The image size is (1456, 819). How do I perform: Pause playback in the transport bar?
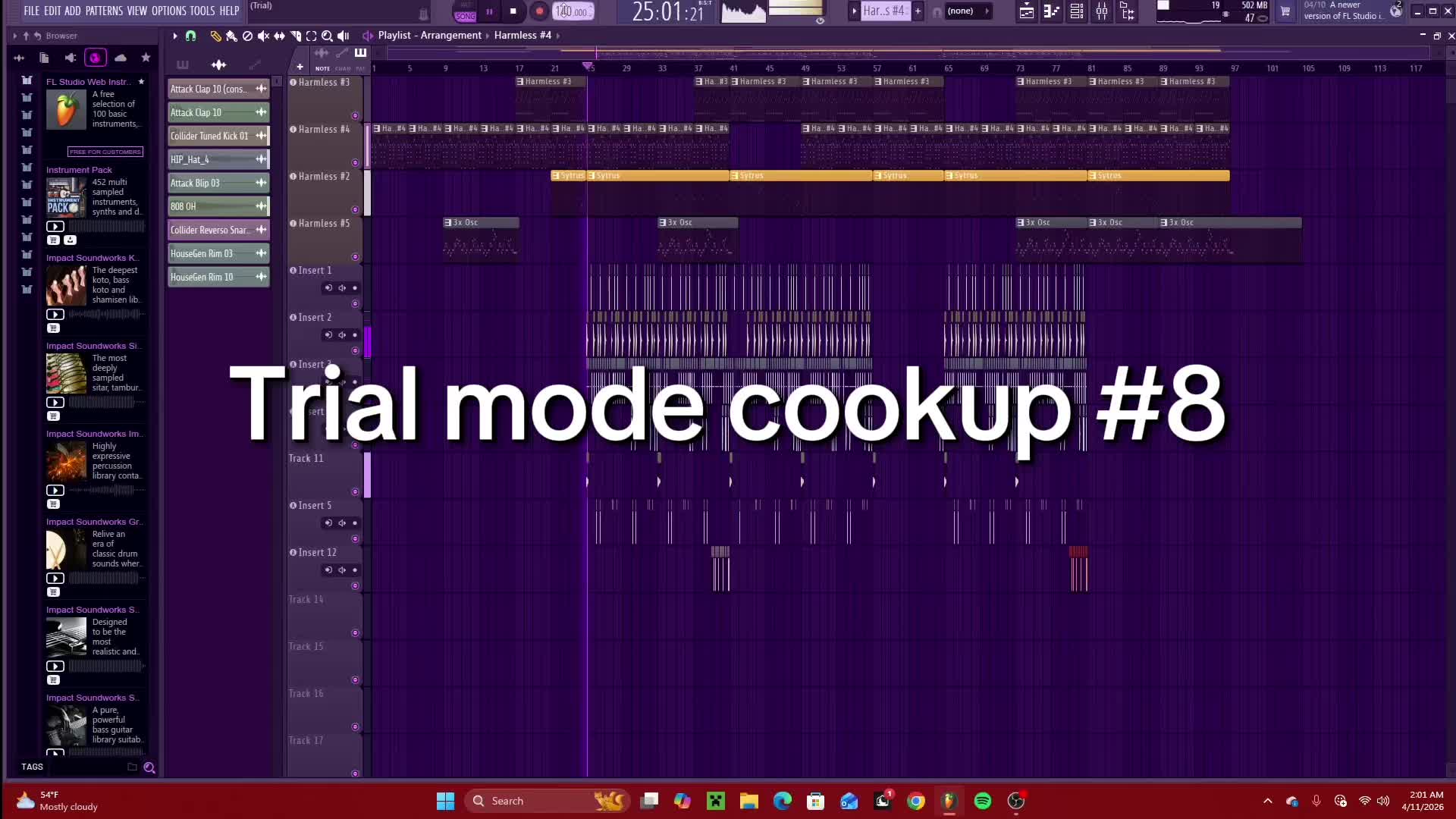(x=489, y=11)
